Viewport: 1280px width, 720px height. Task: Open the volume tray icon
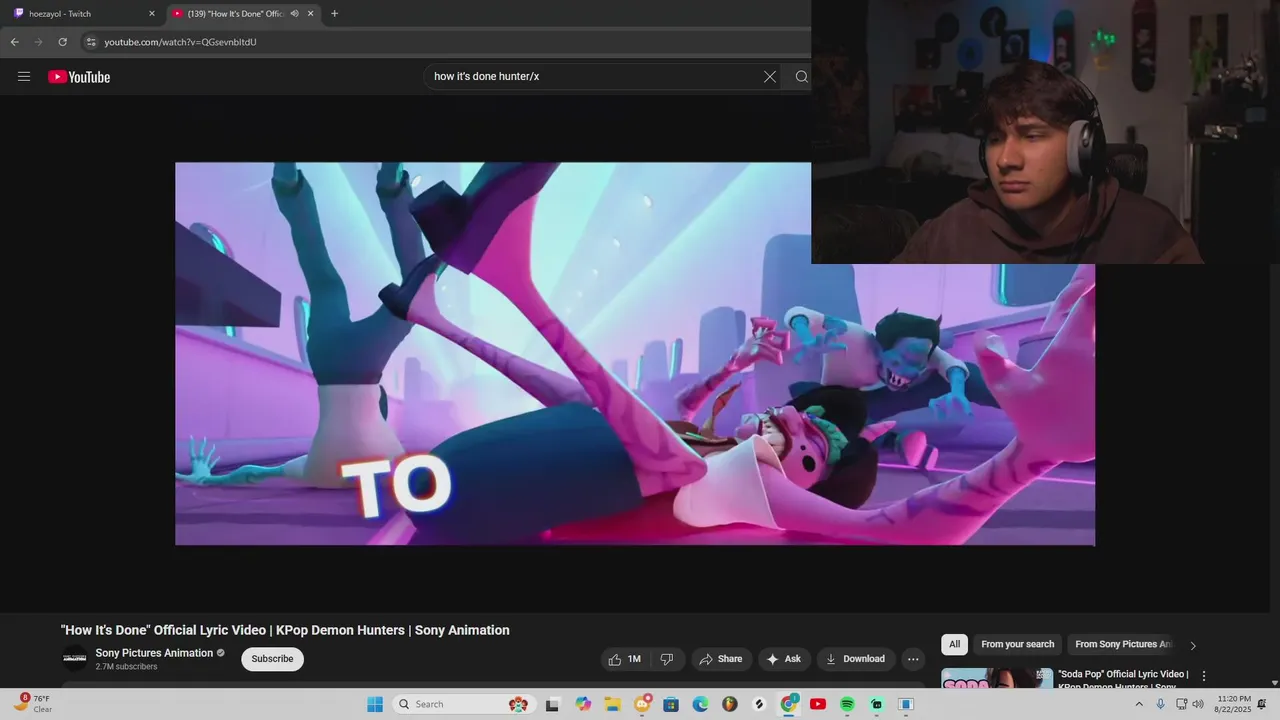point(1198,704)
